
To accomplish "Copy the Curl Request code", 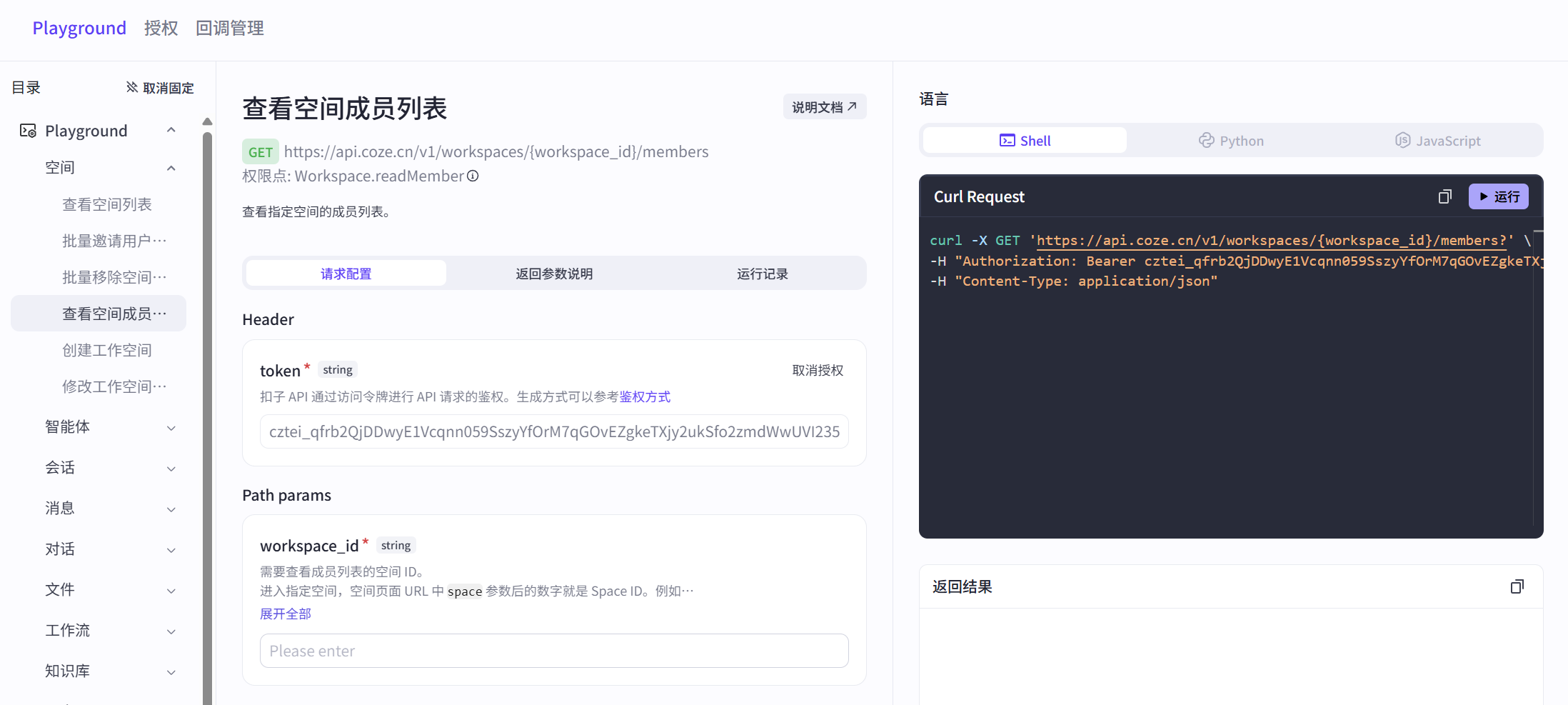I will (1444, 196).
